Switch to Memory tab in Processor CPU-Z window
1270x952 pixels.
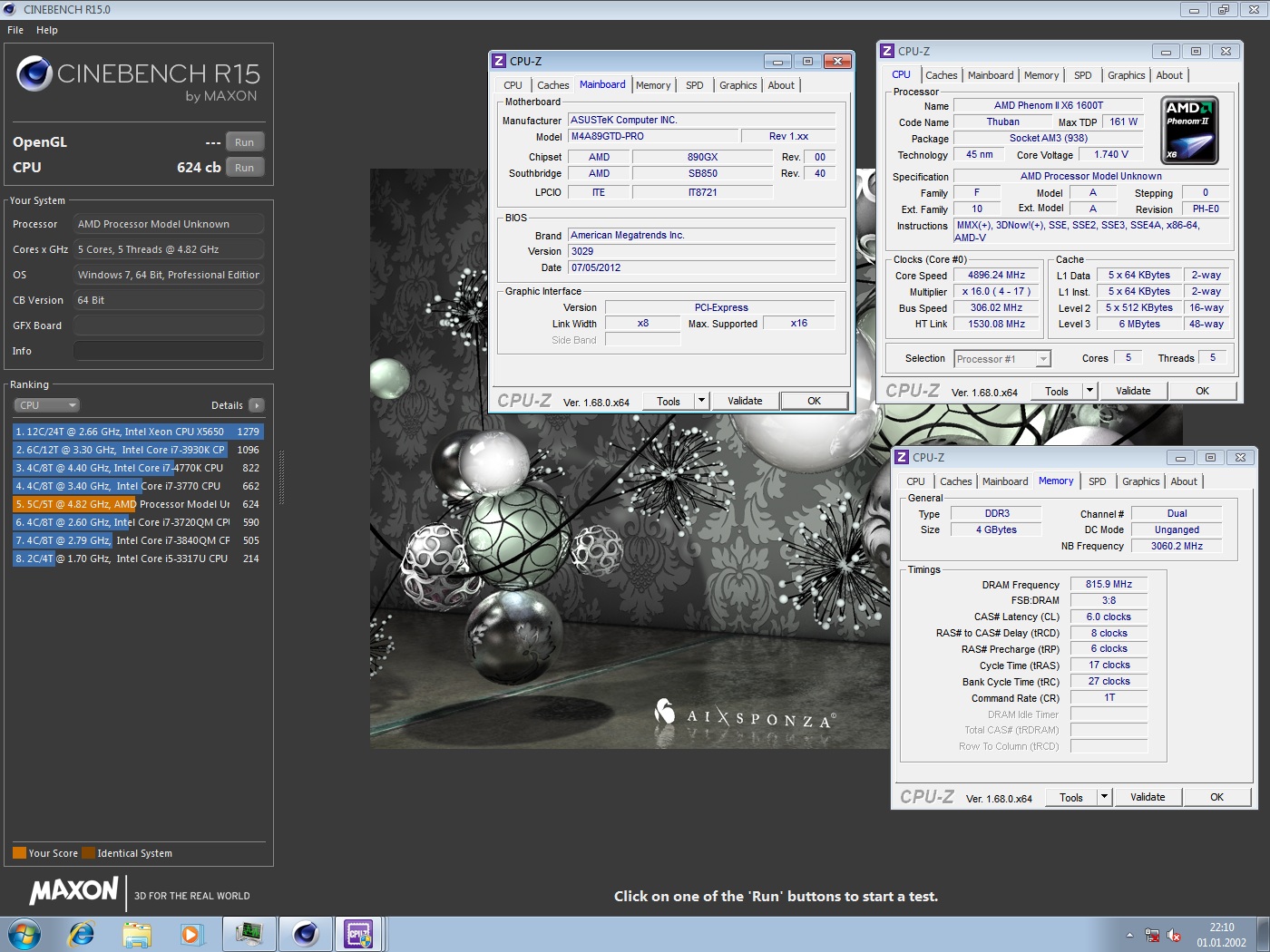1041,75
